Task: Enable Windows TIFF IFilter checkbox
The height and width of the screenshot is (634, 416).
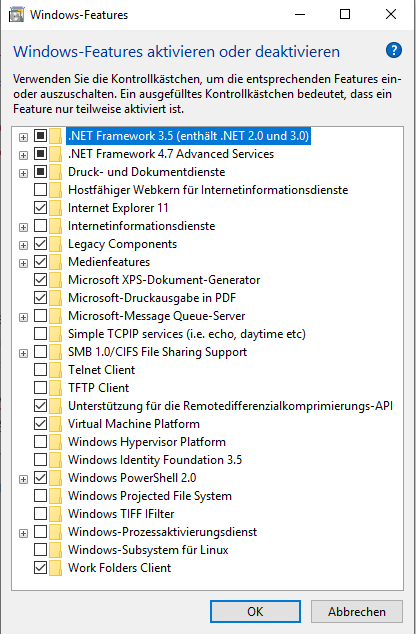Action: coord(40,514)
